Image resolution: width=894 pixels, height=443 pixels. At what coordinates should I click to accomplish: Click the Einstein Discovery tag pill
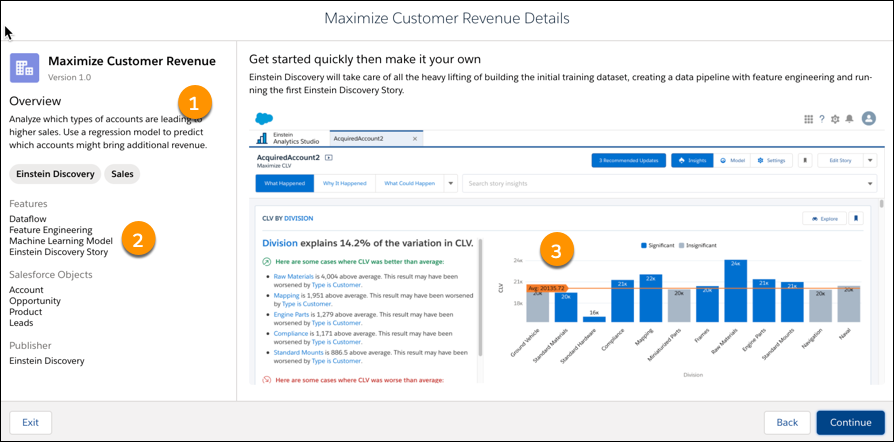[55, 174]
